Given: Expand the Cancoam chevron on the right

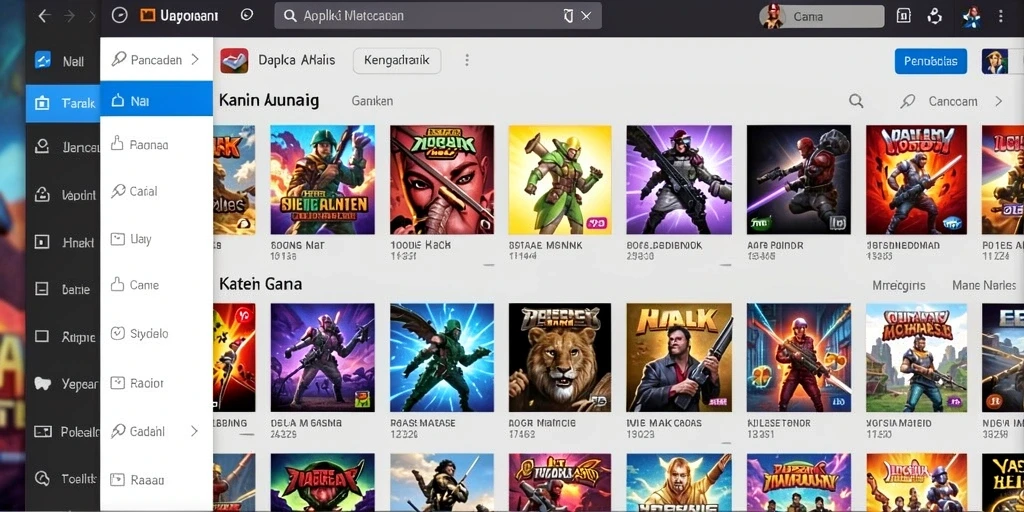Looking at the screenshot, I should tap(998, 101).
